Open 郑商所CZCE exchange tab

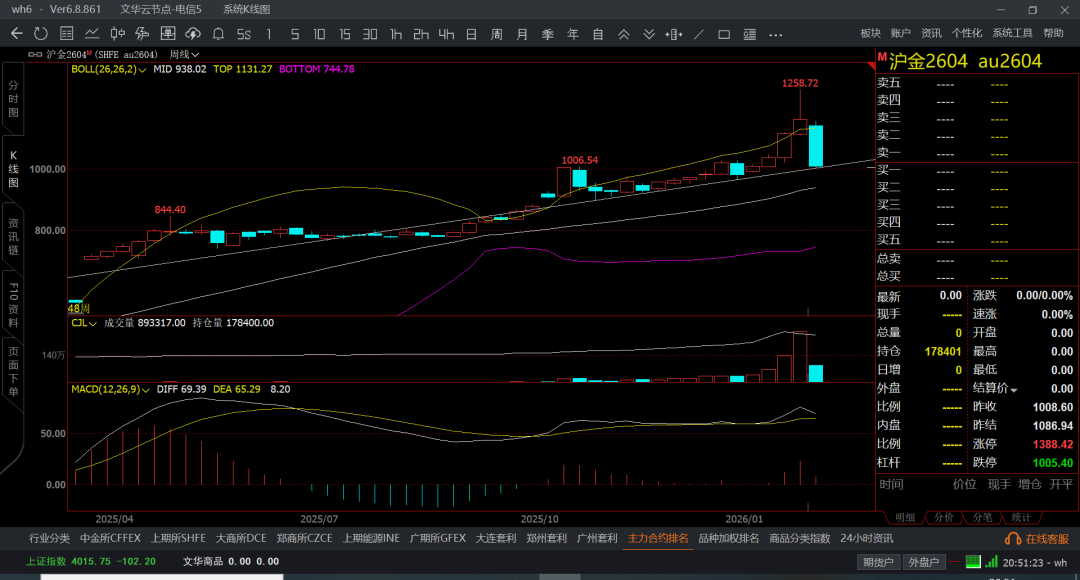pyautogui.click(x=304, y=538)
